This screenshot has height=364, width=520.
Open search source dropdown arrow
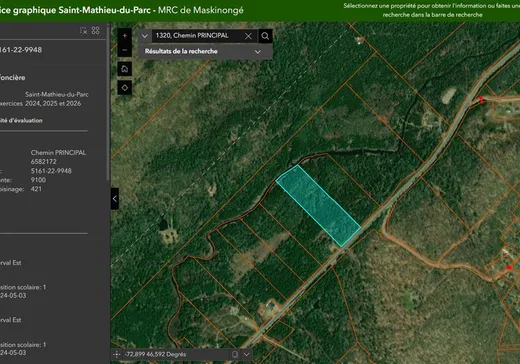click(x=145, y=36)
